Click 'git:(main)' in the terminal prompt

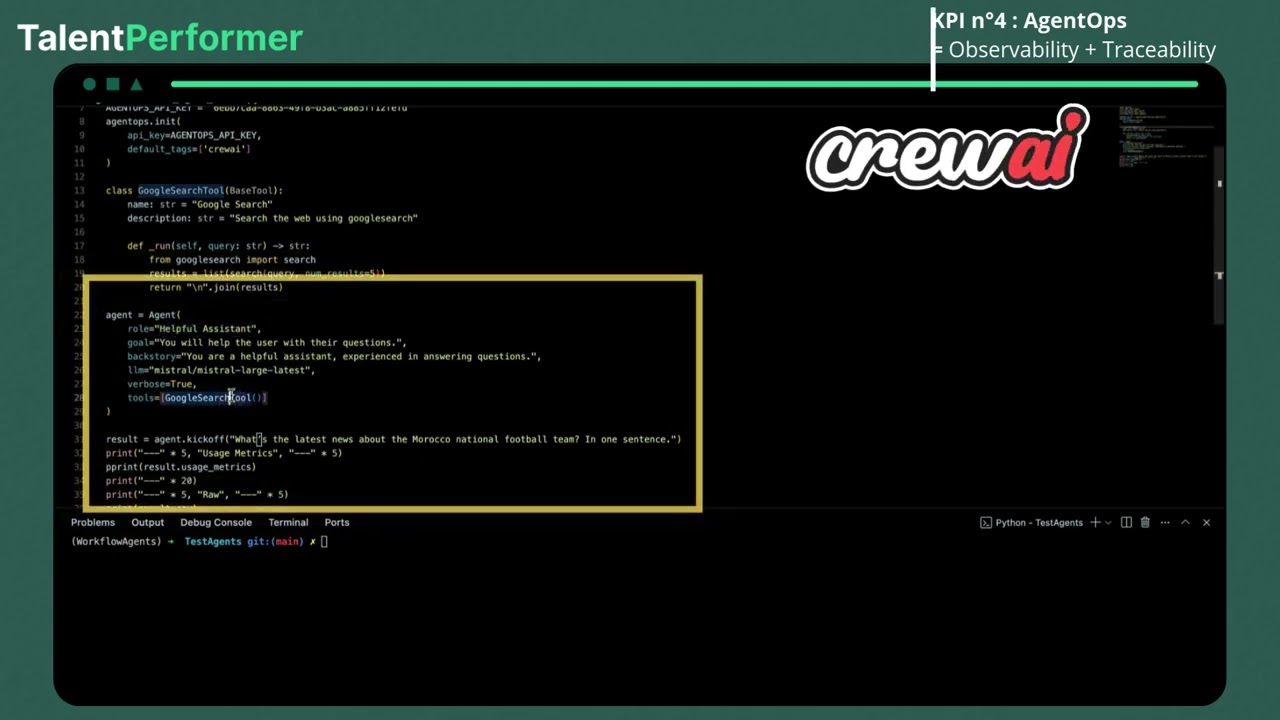click(x=275, y=541)
